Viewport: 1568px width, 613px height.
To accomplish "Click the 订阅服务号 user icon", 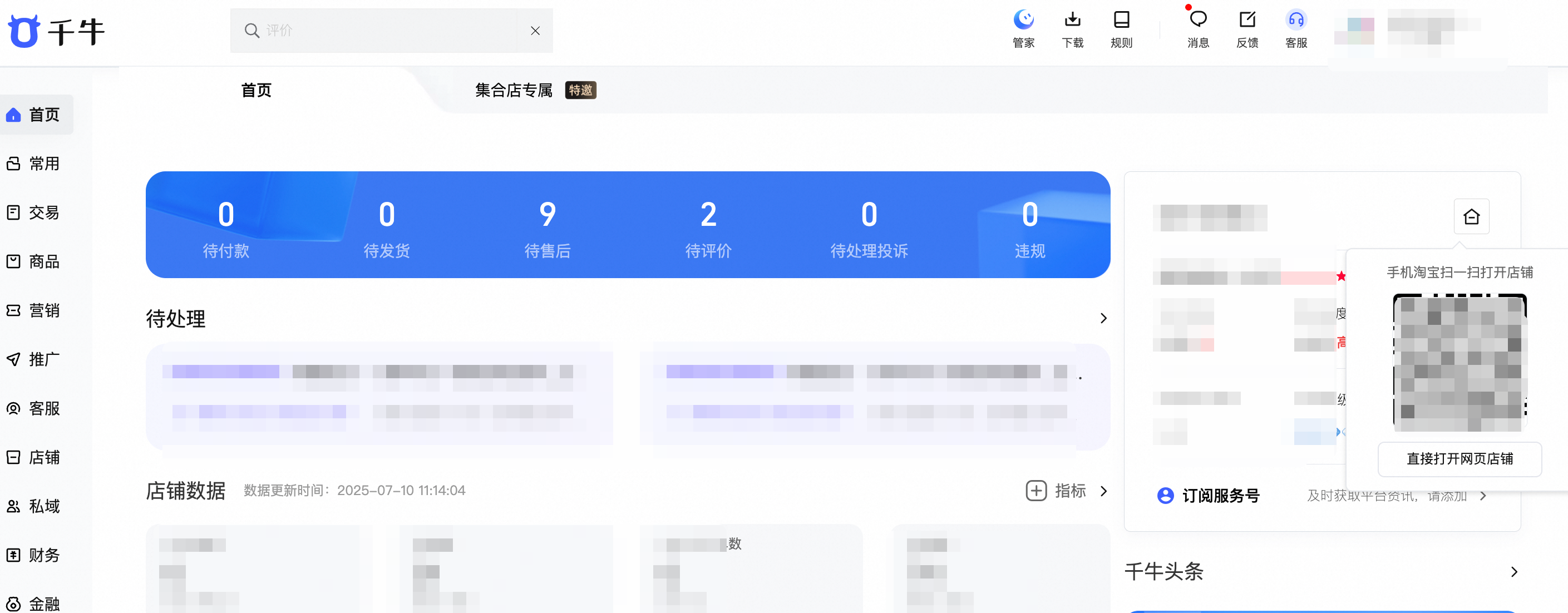I will [1165, 496].
